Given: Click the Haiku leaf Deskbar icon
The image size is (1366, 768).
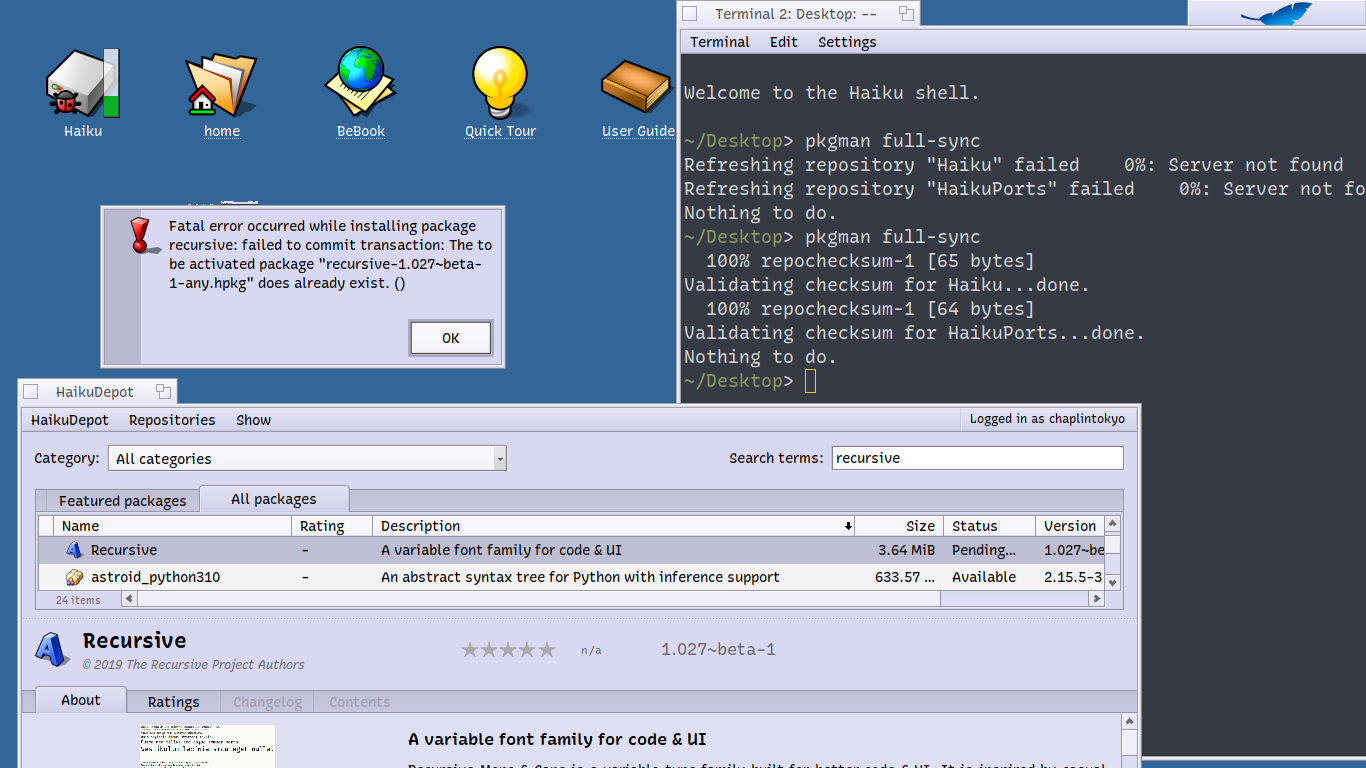Looking at the screenshot, I should (1275, 13).
